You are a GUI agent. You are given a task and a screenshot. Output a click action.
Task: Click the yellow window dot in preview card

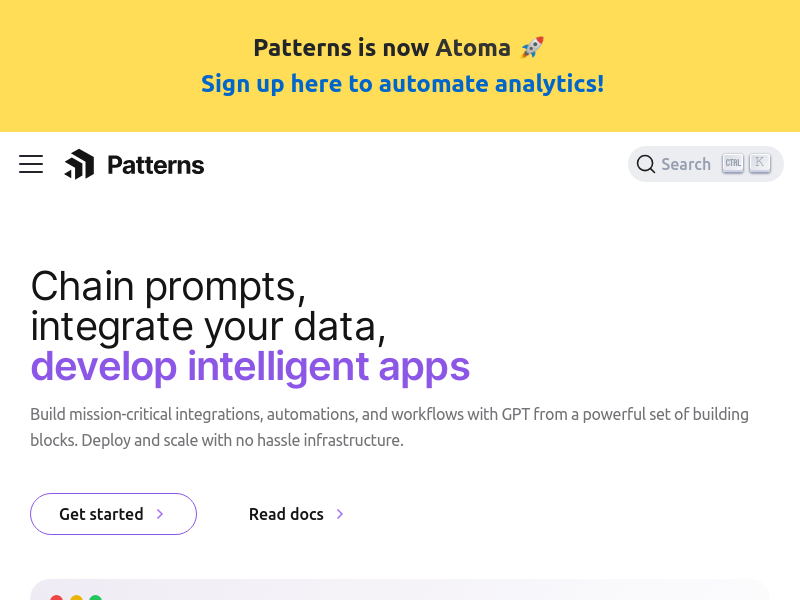(76, 597)
